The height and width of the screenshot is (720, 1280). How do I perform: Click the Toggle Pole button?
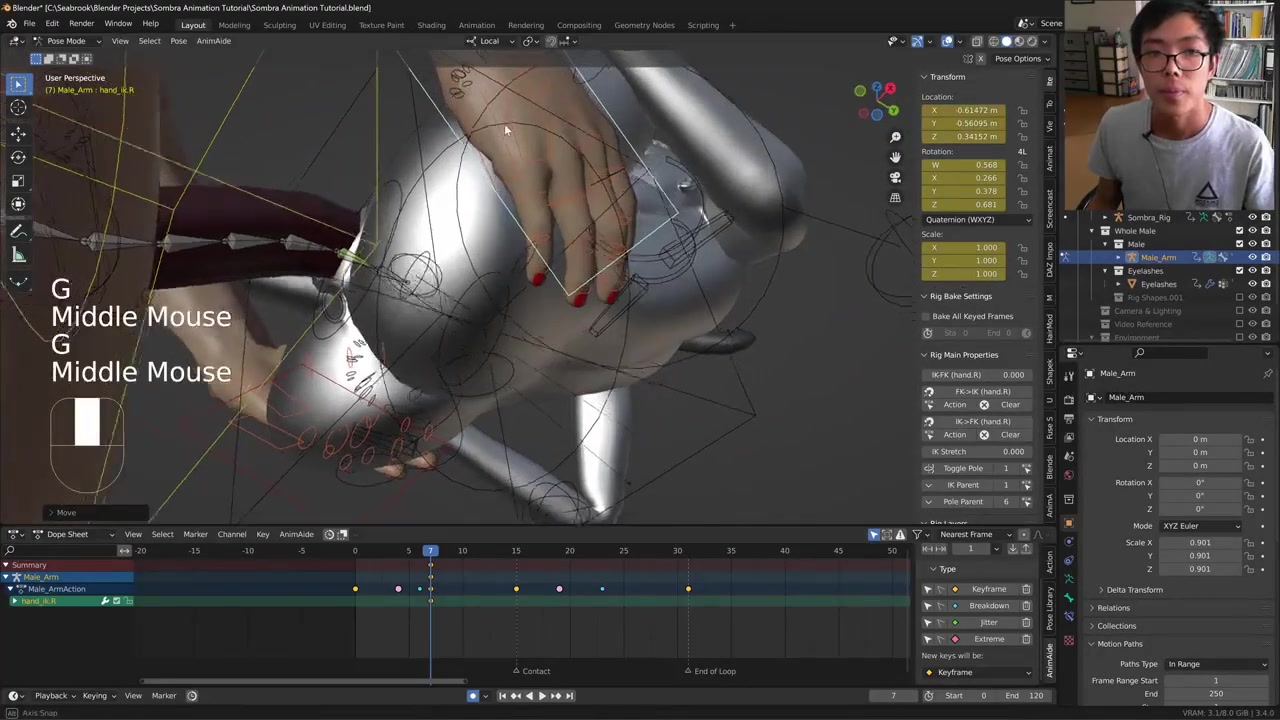pos(963,468)
